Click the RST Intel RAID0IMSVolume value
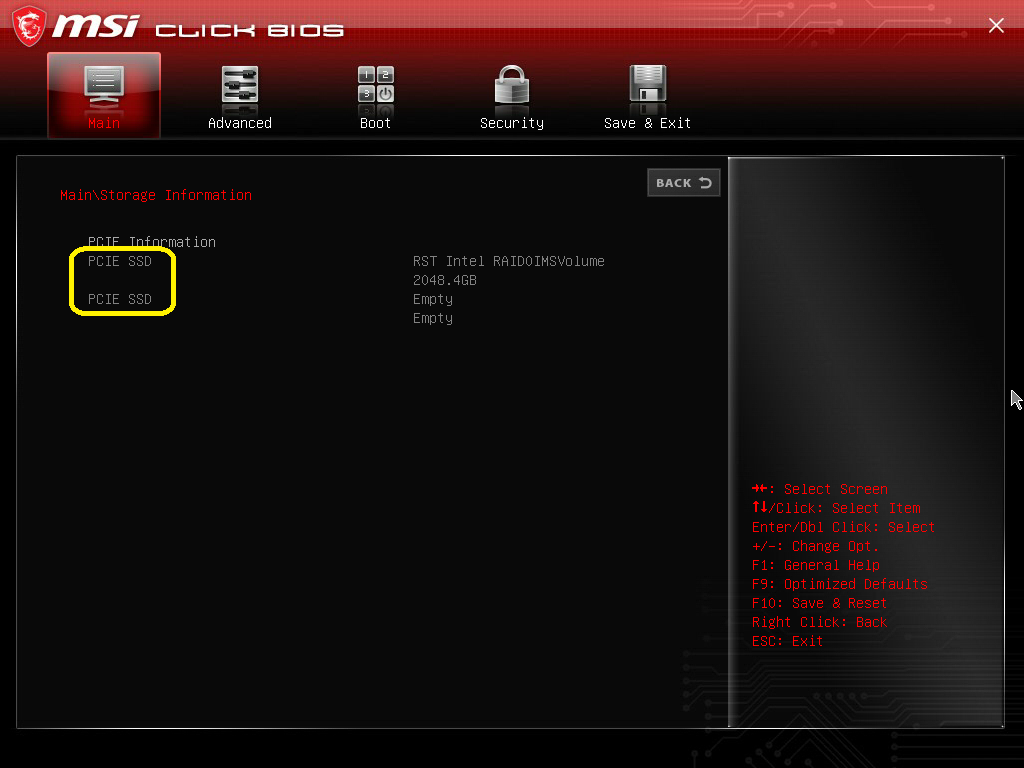Image resolution: width=1024 pixels, height=768 pixels. 509,261
